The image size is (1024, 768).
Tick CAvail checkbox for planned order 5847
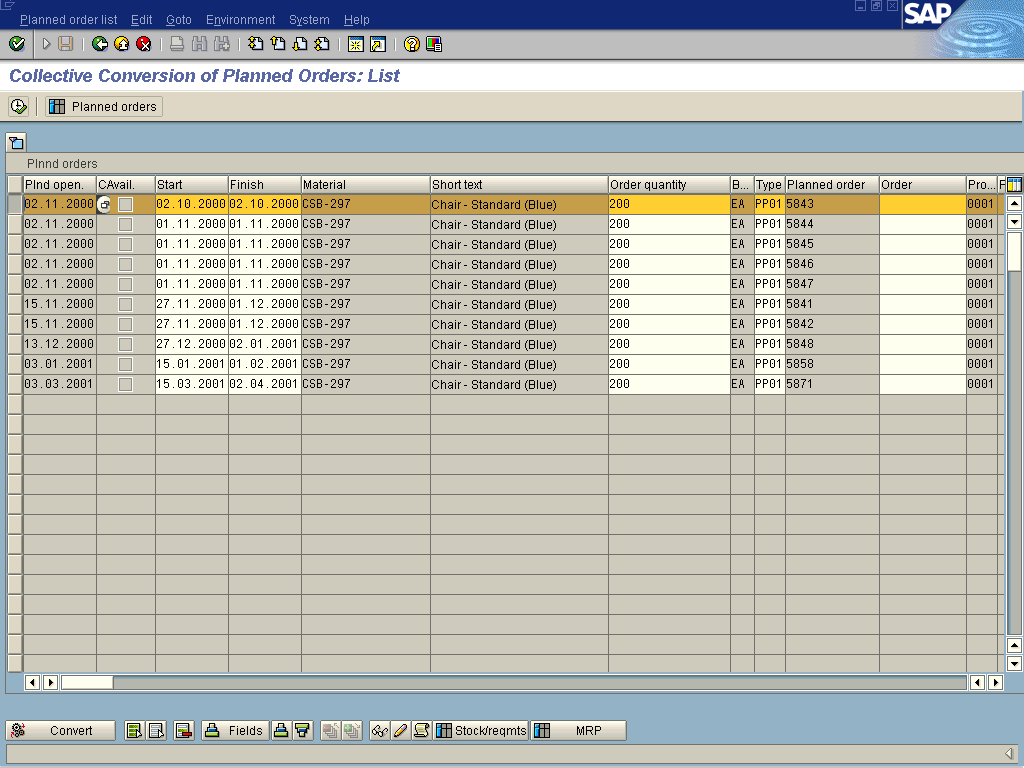(x=125, y=285)
